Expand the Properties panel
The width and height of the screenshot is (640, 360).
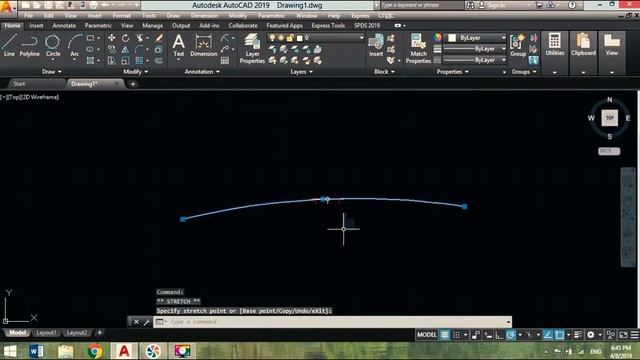[x=452, y=71]
